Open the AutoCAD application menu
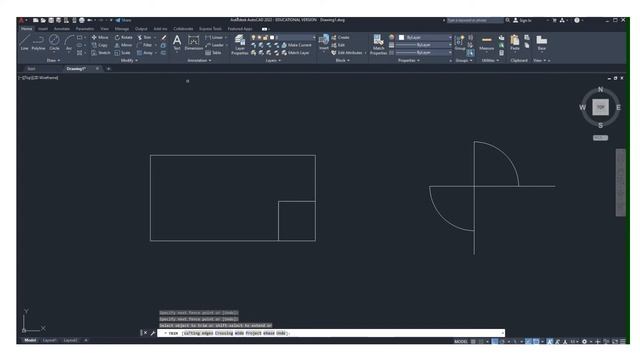This screenshot has height=360, width=640. [22, 20]
